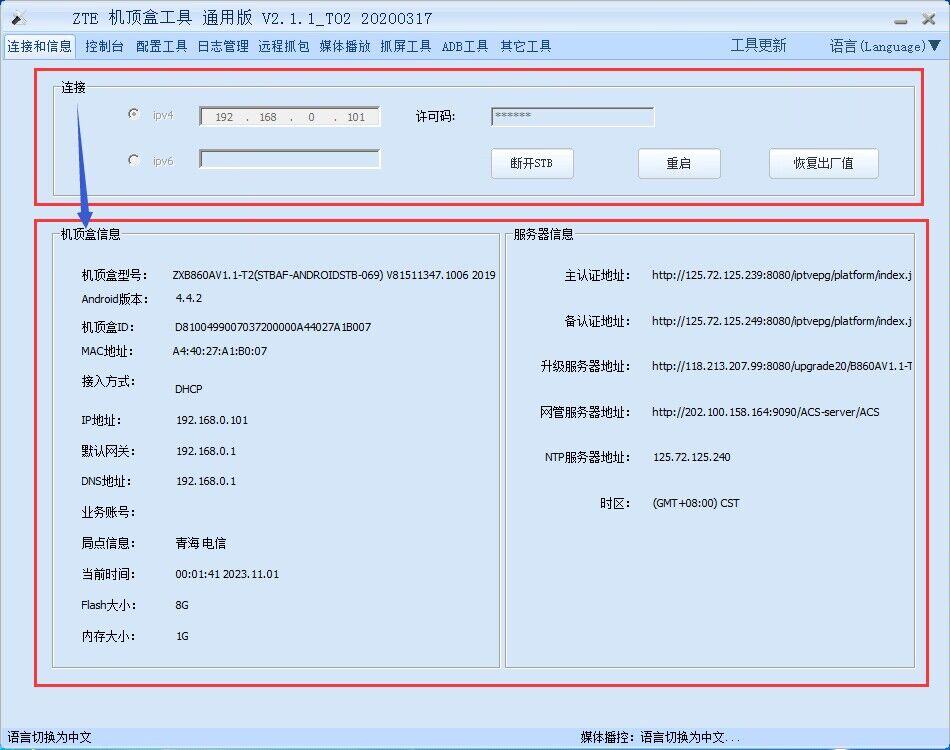Open the 远程抓包 tab
The height and width of the screenshot is (750, 950).
click(x=284, y=46)
